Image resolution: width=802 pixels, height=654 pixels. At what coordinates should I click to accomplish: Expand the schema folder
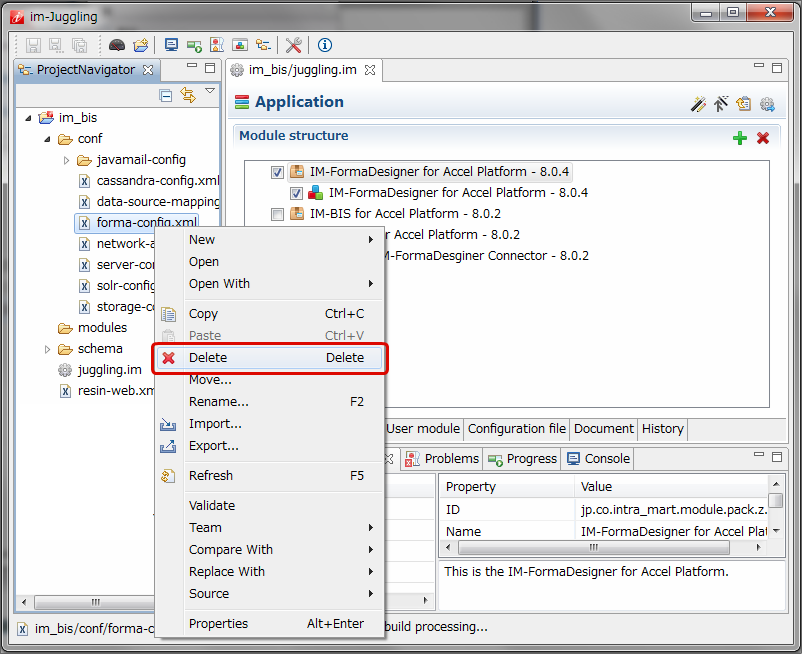(47, 350)
